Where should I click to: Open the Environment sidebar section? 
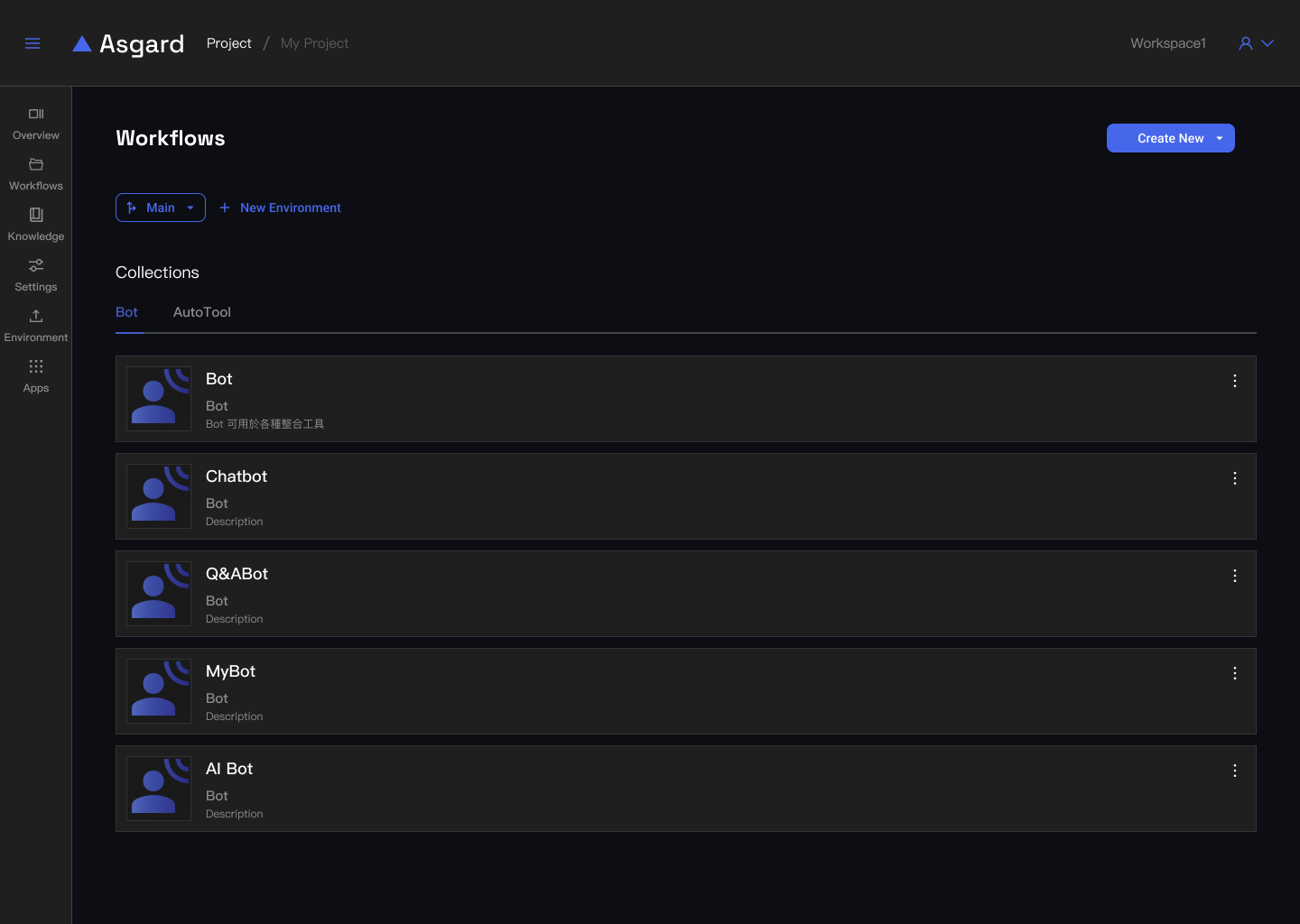click(x=36, y=326)
